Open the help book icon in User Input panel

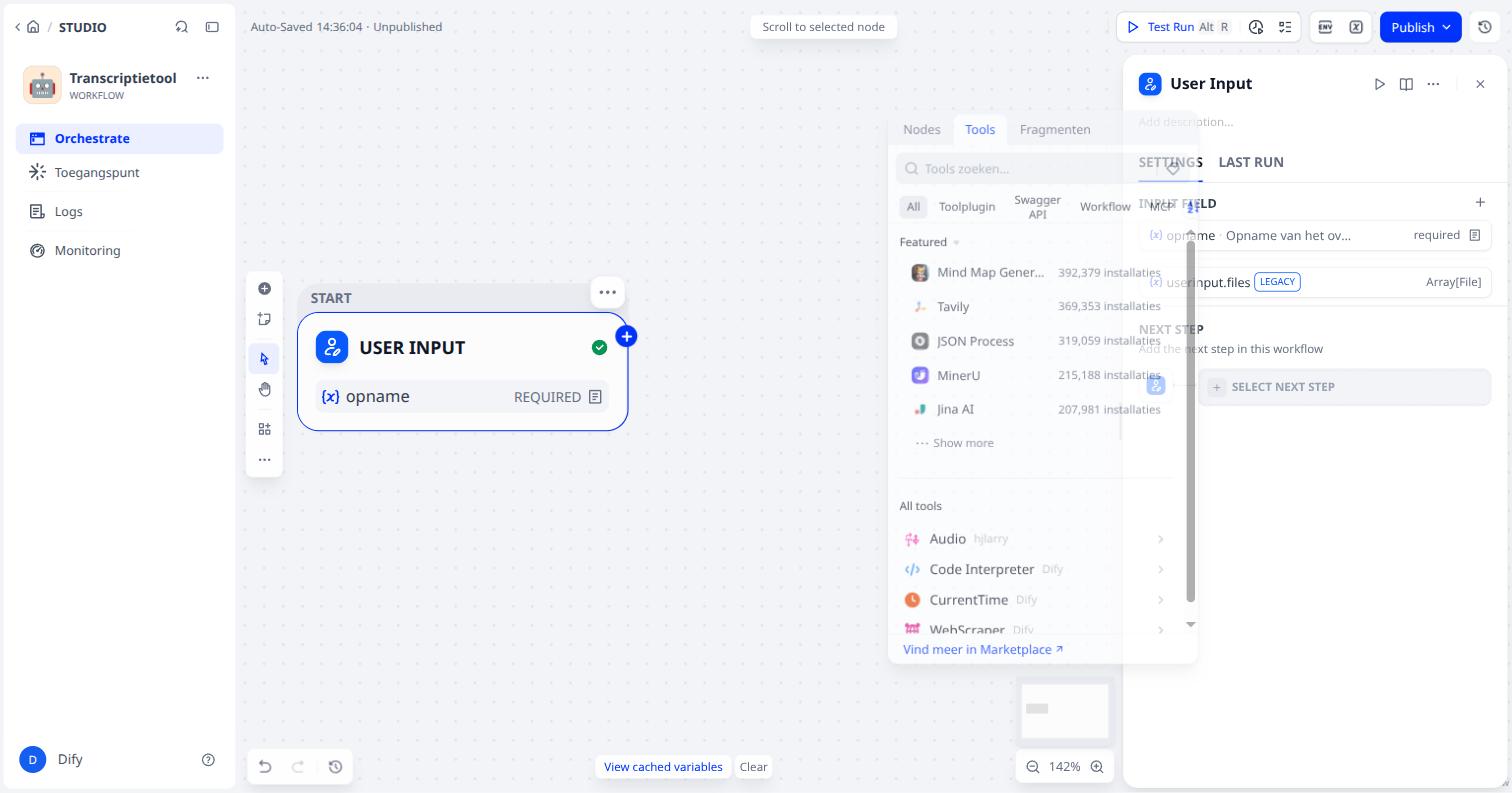[x=1406, y=84]
